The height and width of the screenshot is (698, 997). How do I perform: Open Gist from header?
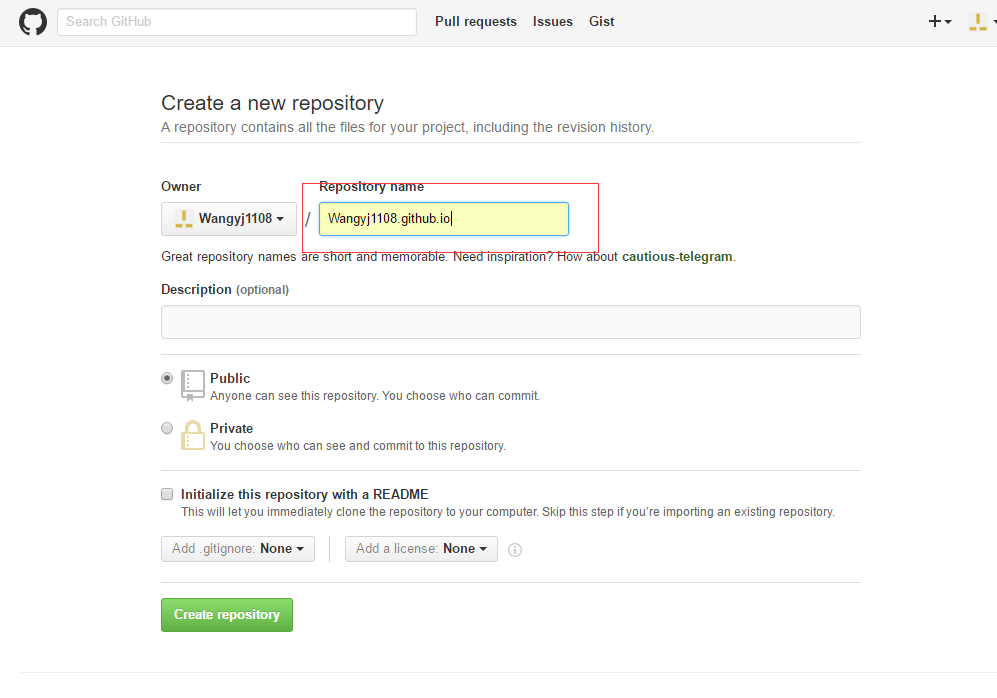point(602,22)
